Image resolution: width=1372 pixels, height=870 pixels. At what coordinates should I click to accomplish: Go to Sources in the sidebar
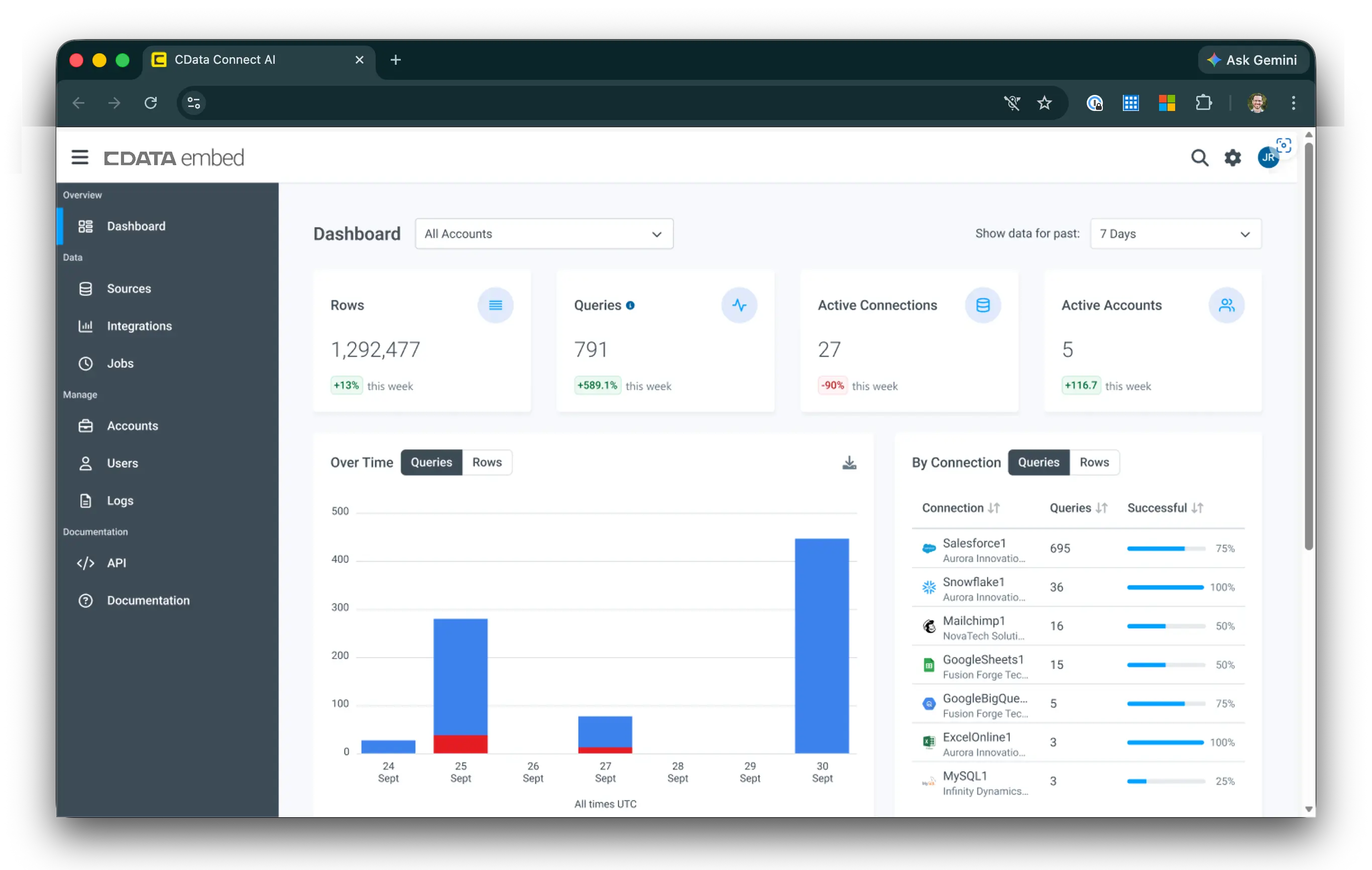tap(129, 289)
